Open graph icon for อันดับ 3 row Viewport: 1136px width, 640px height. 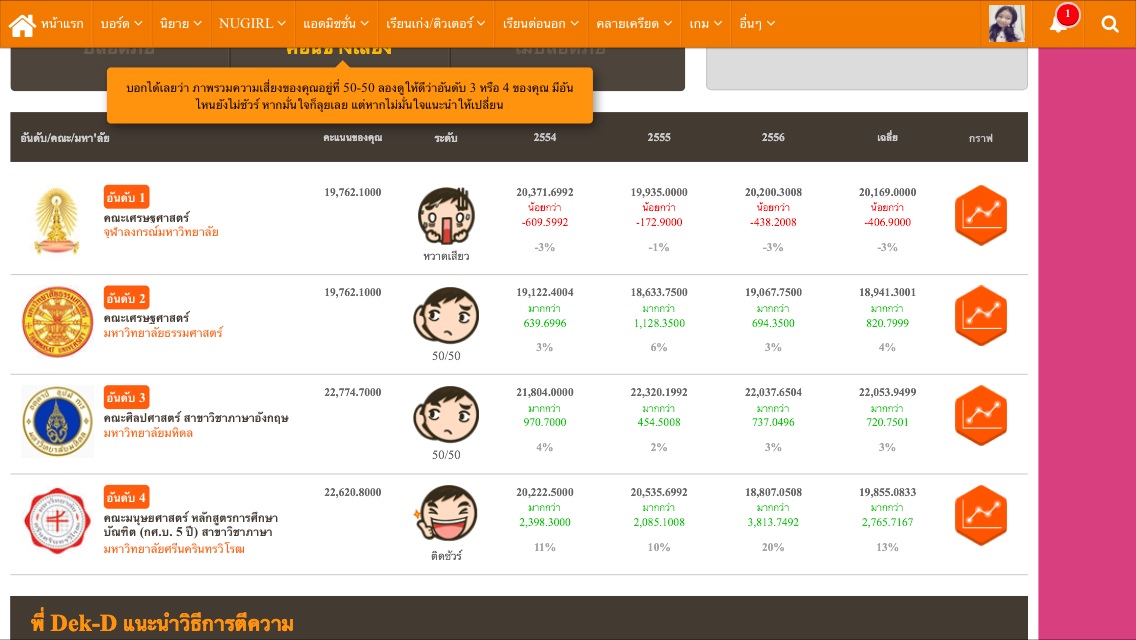tap(981, 415)
